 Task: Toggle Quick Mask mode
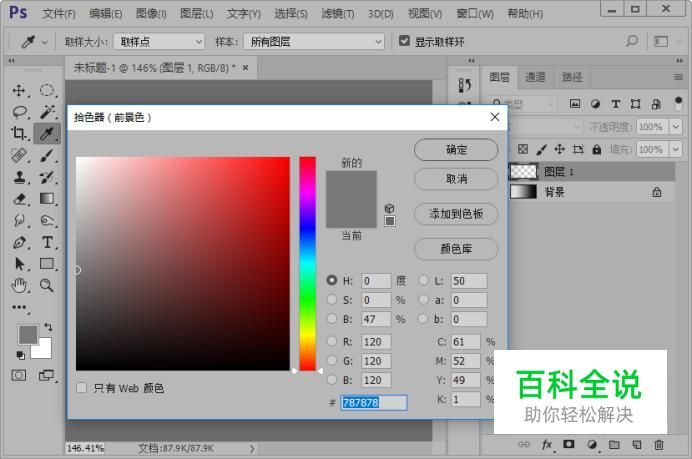pyautogui.click(x=19, y=376)
